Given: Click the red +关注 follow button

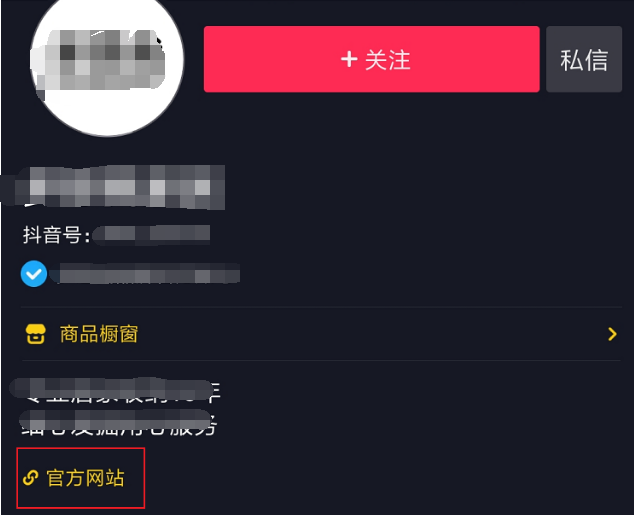Looking at the screenshot, I should coord(372,59).
